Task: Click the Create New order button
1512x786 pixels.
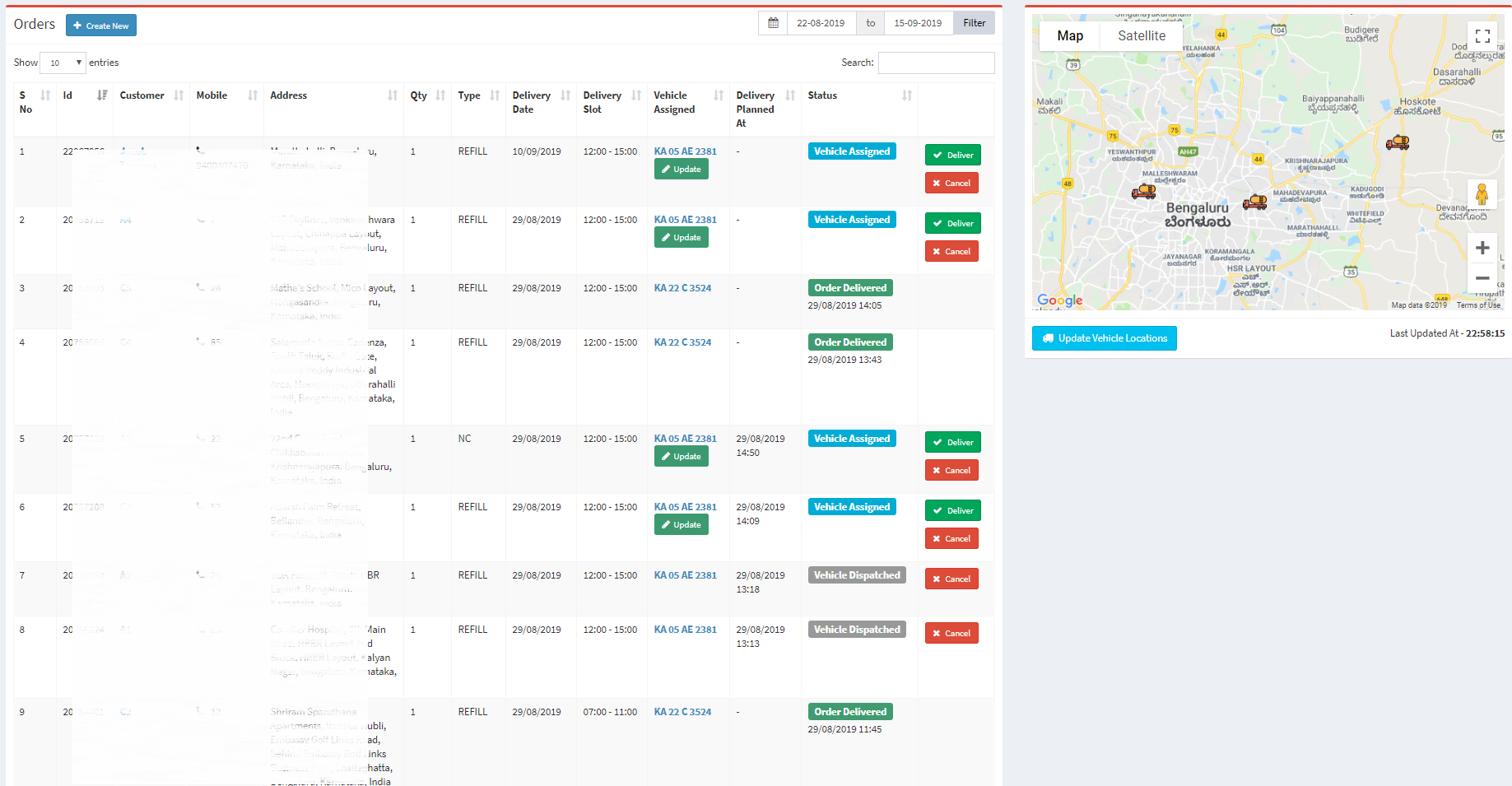Action: click(101, 26)
